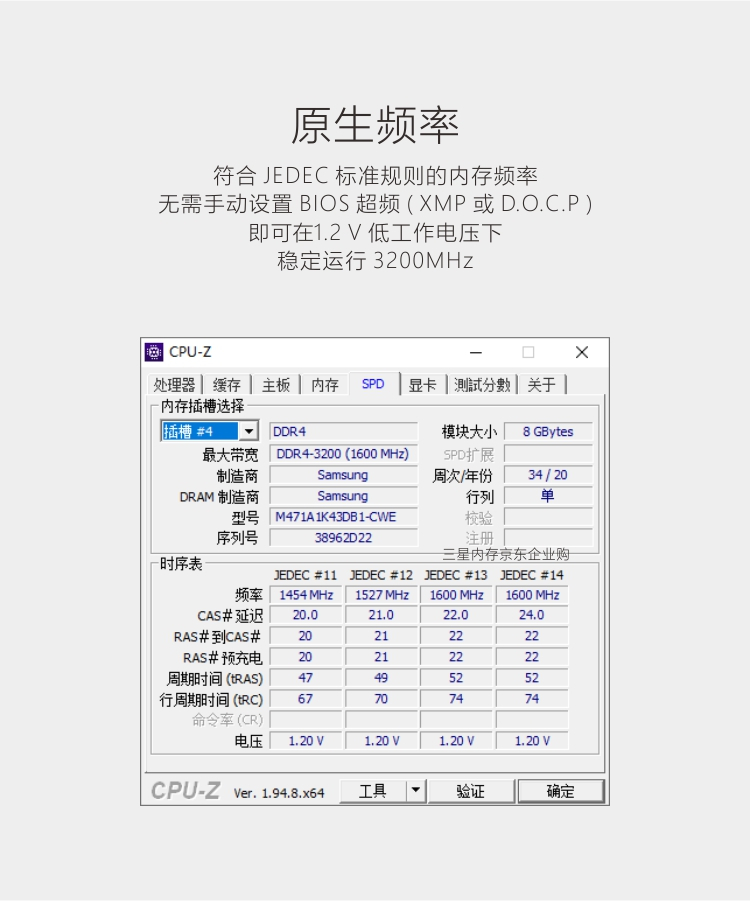Click the JEDEC #13 1600 MHz frequency cell

tap(456, 595)
